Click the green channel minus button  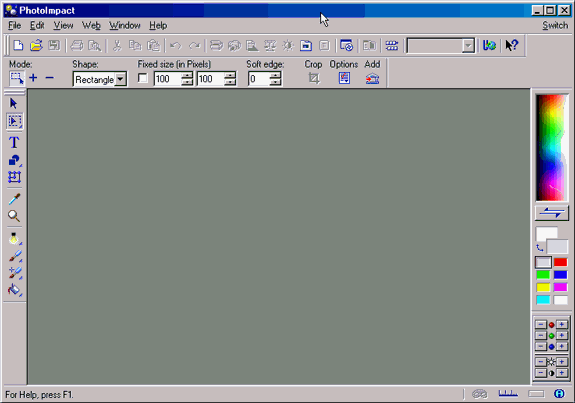(541, 336)
